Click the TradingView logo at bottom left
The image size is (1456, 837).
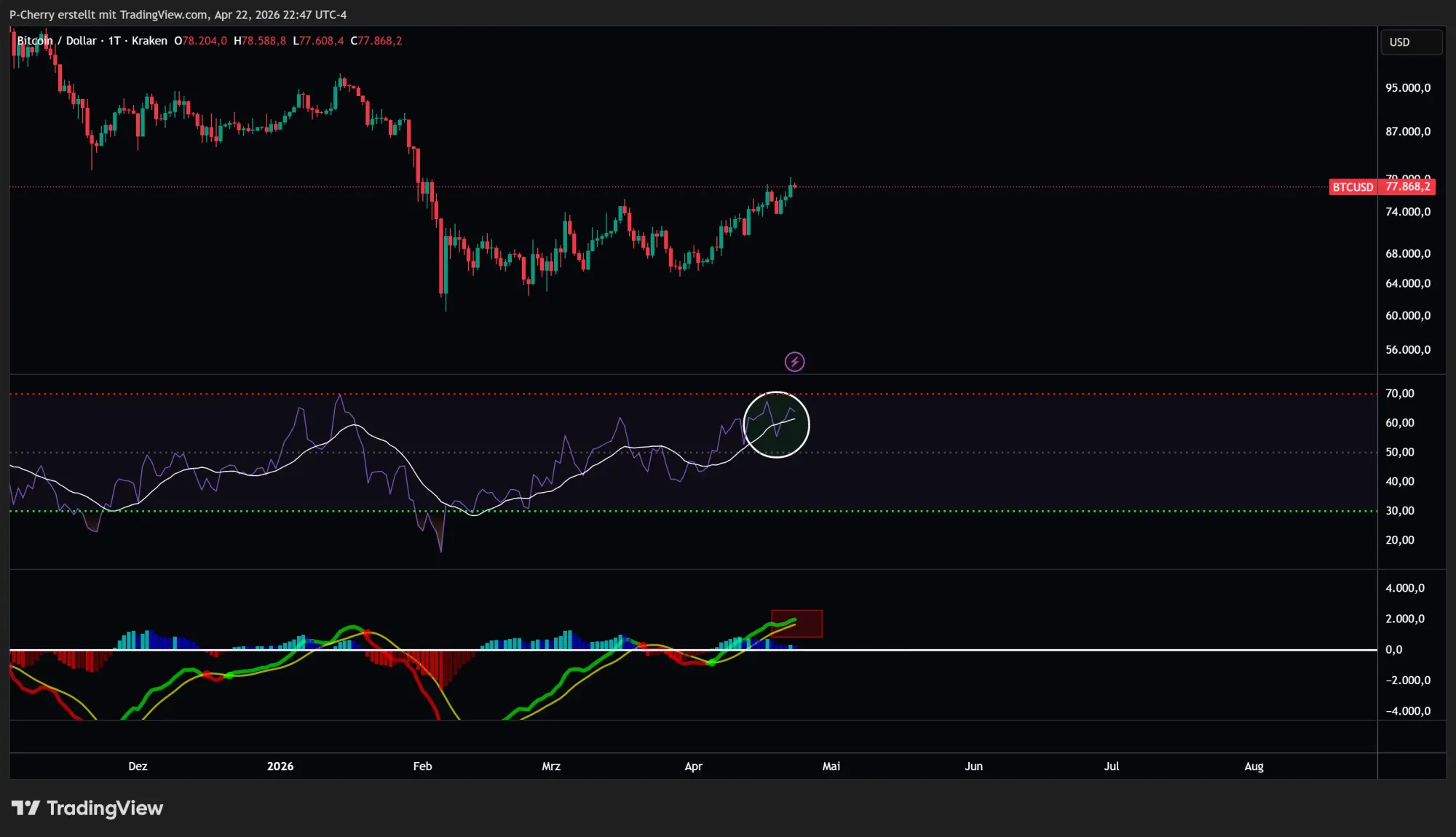coord(87,808)
